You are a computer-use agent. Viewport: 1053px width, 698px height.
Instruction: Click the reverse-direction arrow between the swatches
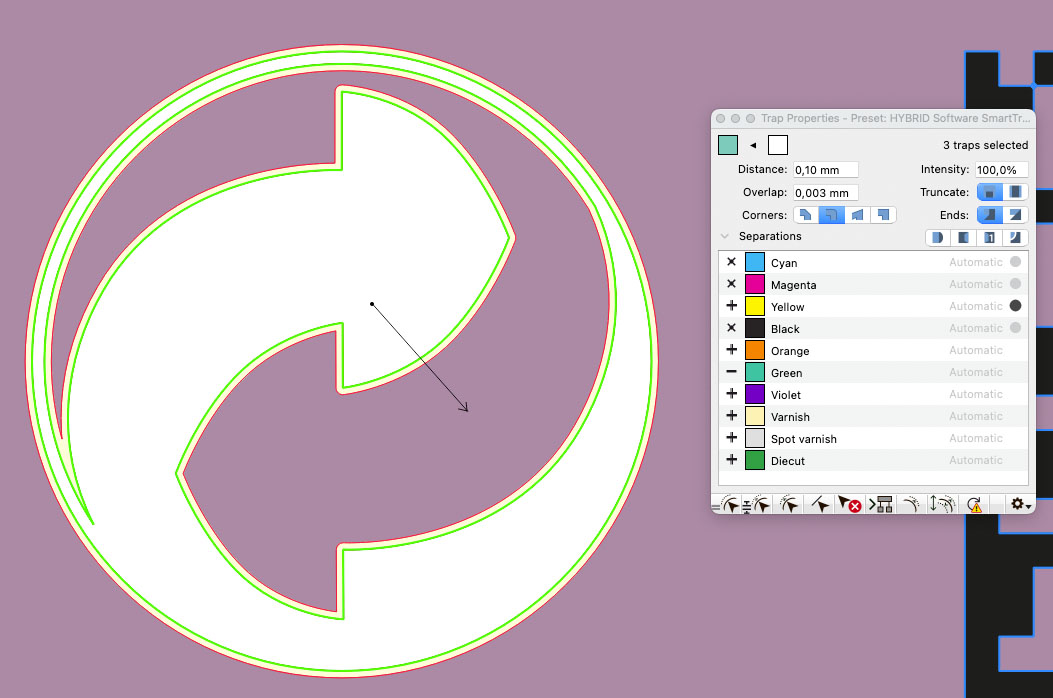[753, 145]
